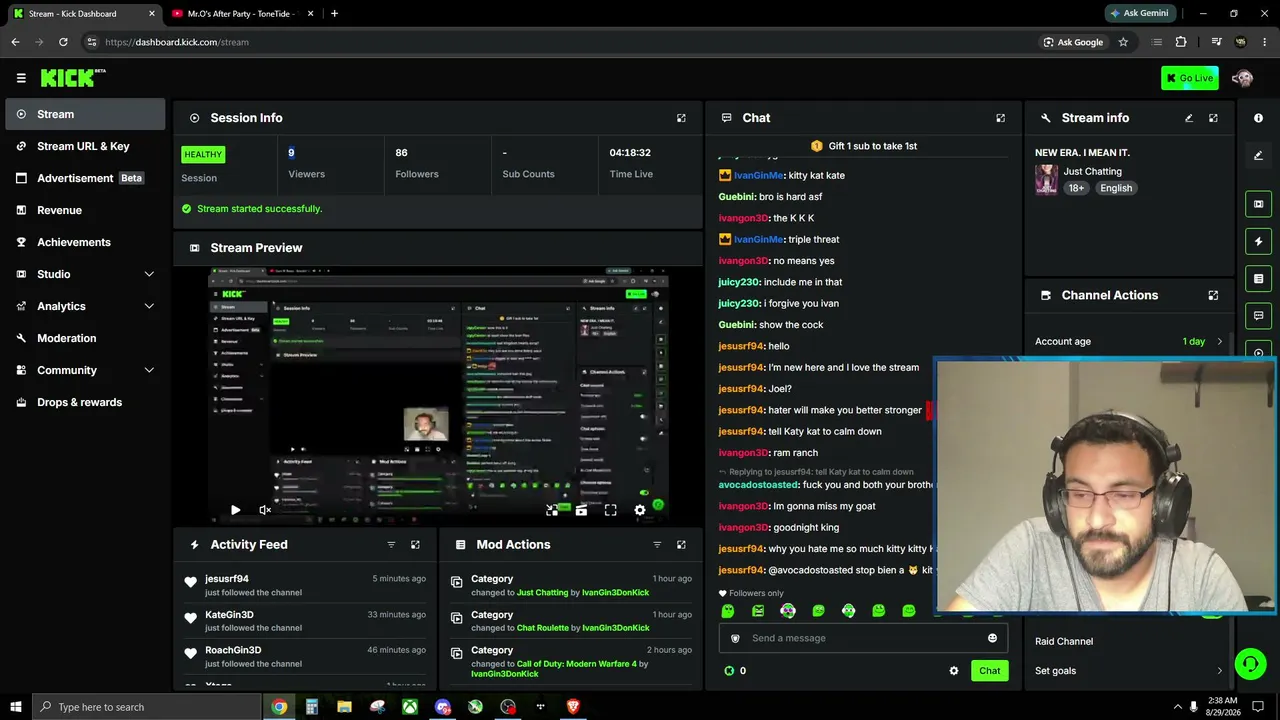Click the green Chat send button
This screenshot has height=720, width=1280.
pos(989,671)
